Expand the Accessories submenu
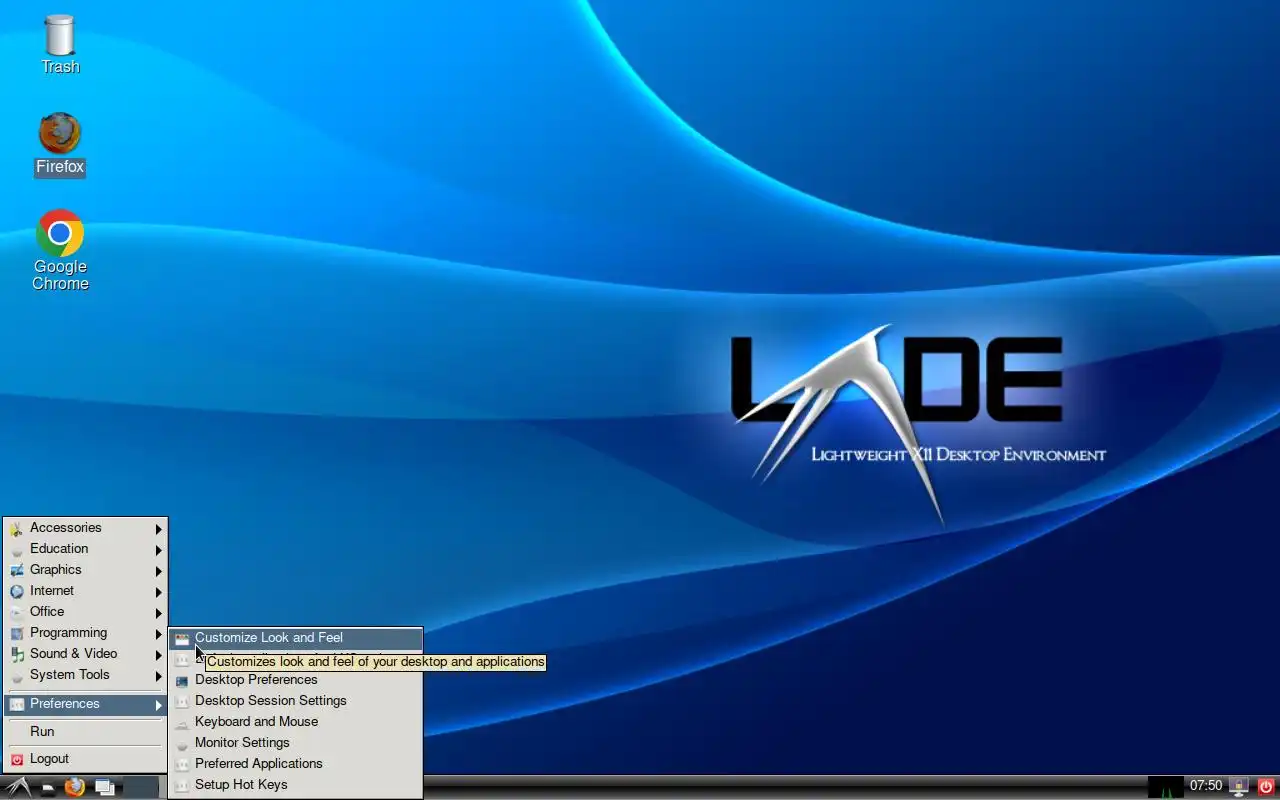The width and height of the screenshot is (1280, 800). coord(85,528)
